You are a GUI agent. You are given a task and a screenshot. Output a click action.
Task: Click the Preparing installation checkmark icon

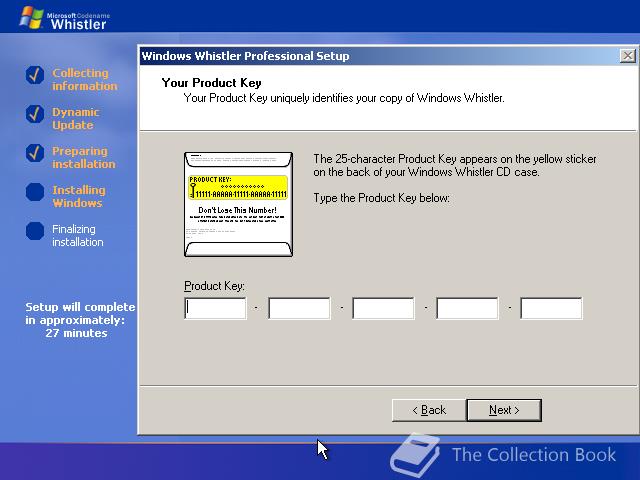pyautogui.click(x=35, y=153)
